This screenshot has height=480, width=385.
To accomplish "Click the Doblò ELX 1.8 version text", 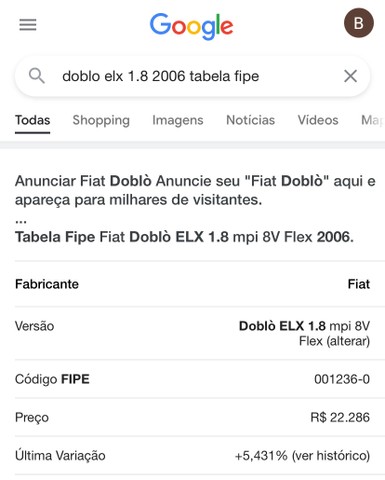I will 282,326.
